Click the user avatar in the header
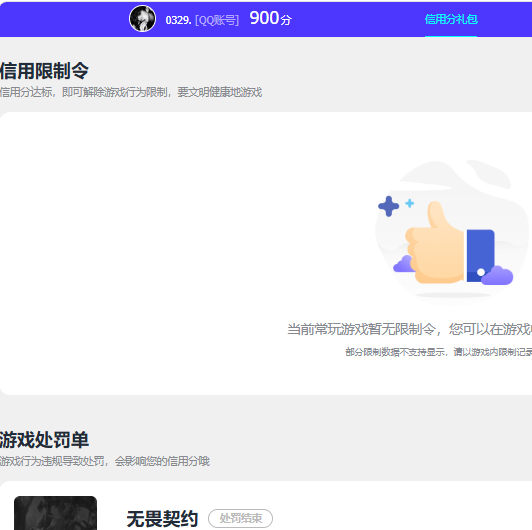The width and height of the screenshot is (532, 530). click(x=142, y=19)
